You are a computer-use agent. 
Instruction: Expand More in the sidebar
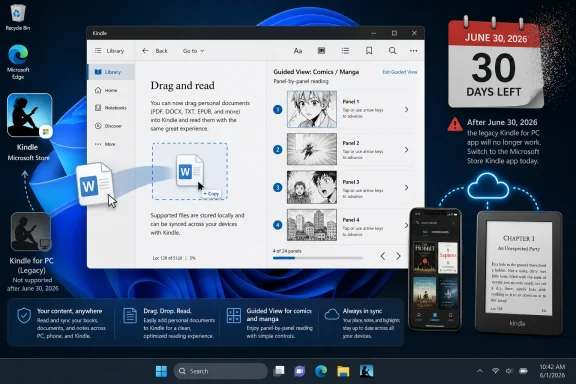(105, 144)
